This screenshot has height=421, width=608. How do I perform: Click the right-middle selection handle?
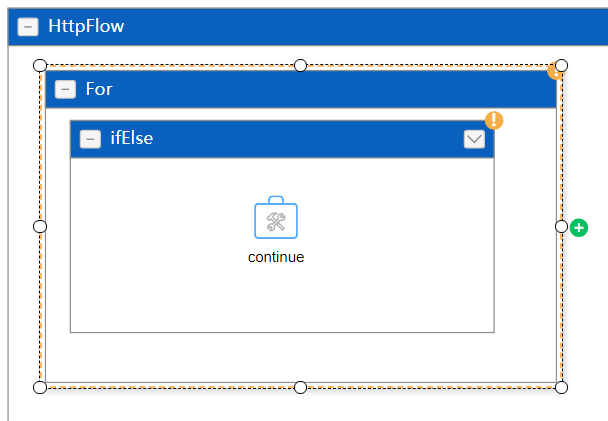pos(561,226)
